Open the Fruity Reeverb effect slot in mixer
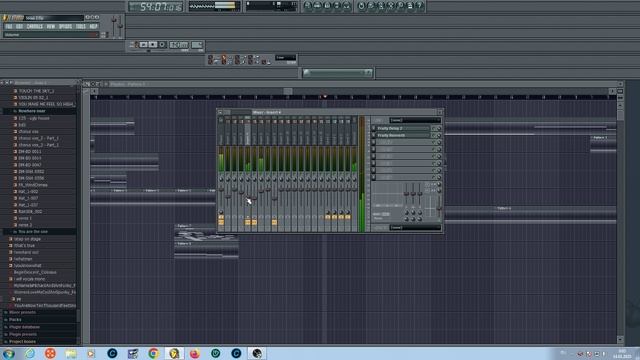640x360 pixels. click(x=403, y=135)
